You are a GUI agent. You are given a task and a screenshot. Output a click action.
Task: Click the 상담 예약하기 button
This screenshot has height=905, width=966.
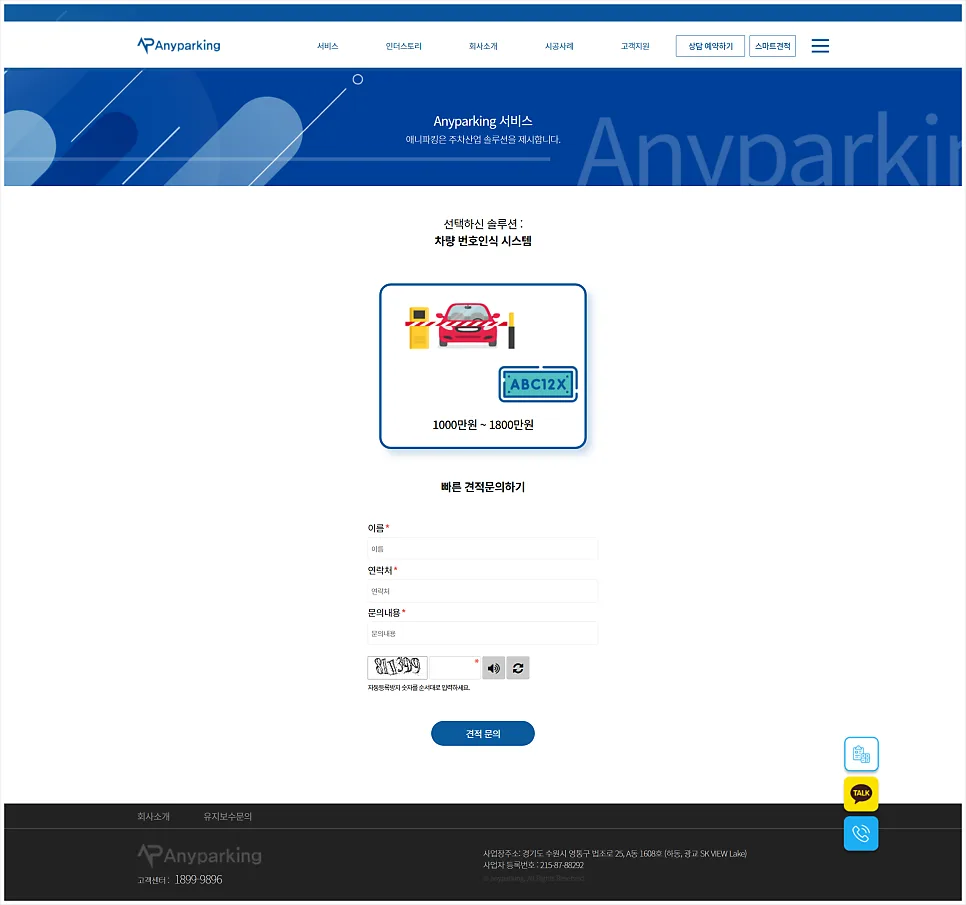point(710,46)
